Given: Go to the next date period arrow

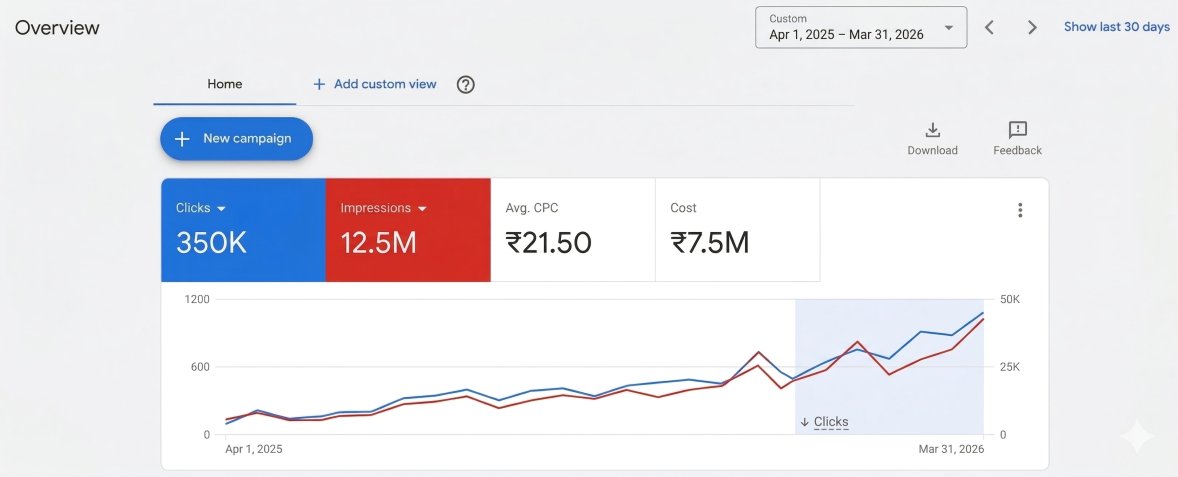Looking at the screenshot, I should 1032,28.
